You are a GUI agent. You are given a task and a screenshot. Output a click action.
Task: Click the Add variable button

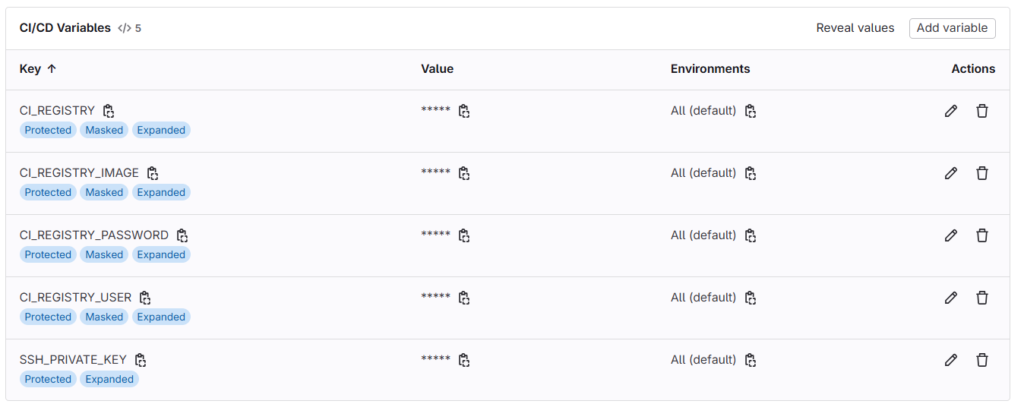(x=952, y=28)
